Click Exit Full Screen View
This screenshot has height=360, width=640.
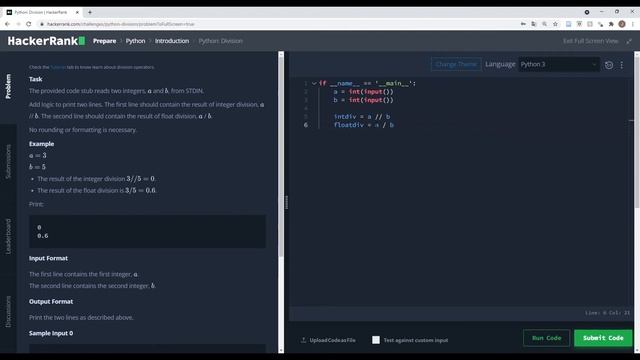(591, 41)
